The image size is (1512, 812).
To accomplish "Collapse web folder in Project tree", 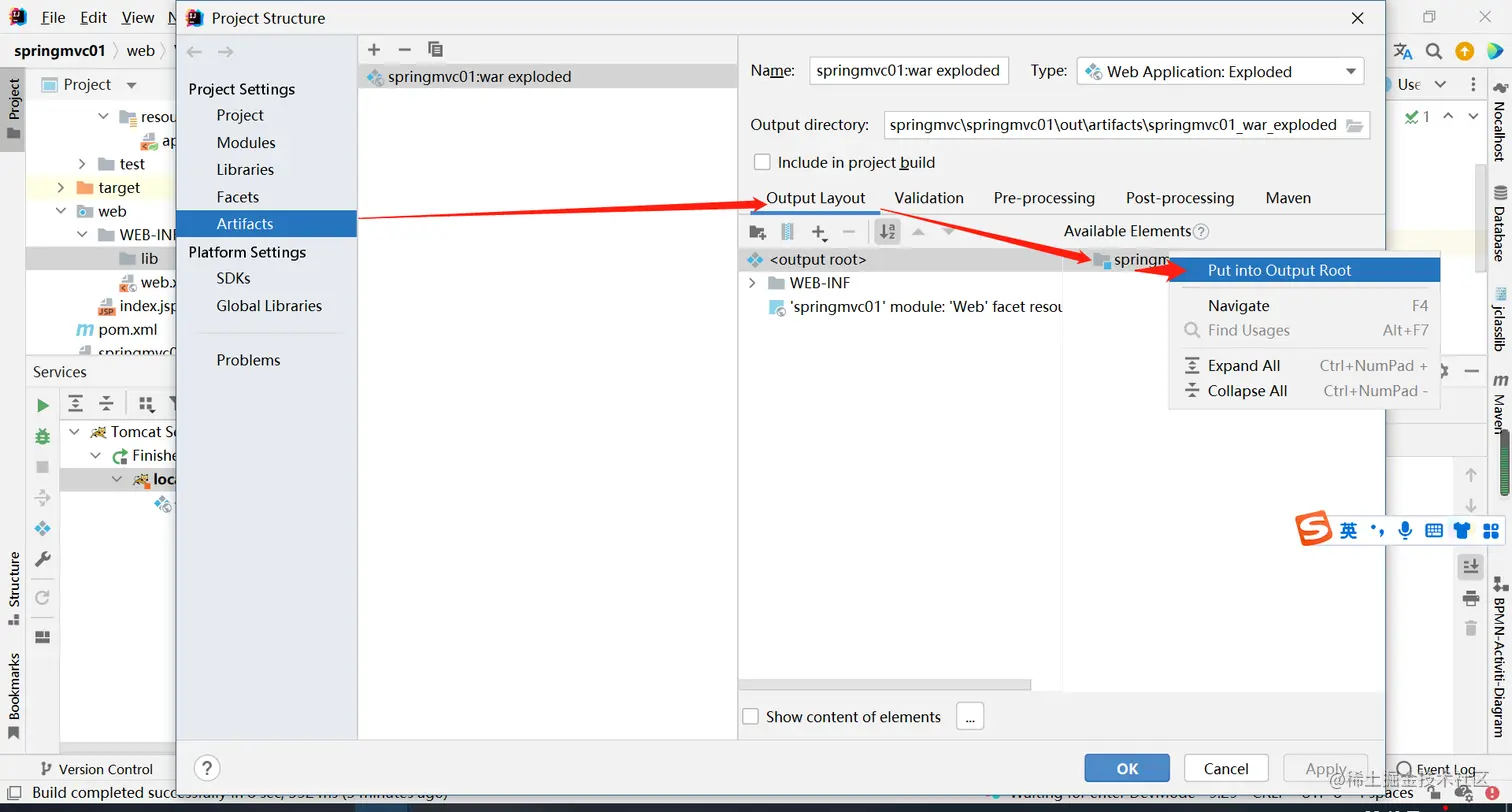I will coord(61,211).
